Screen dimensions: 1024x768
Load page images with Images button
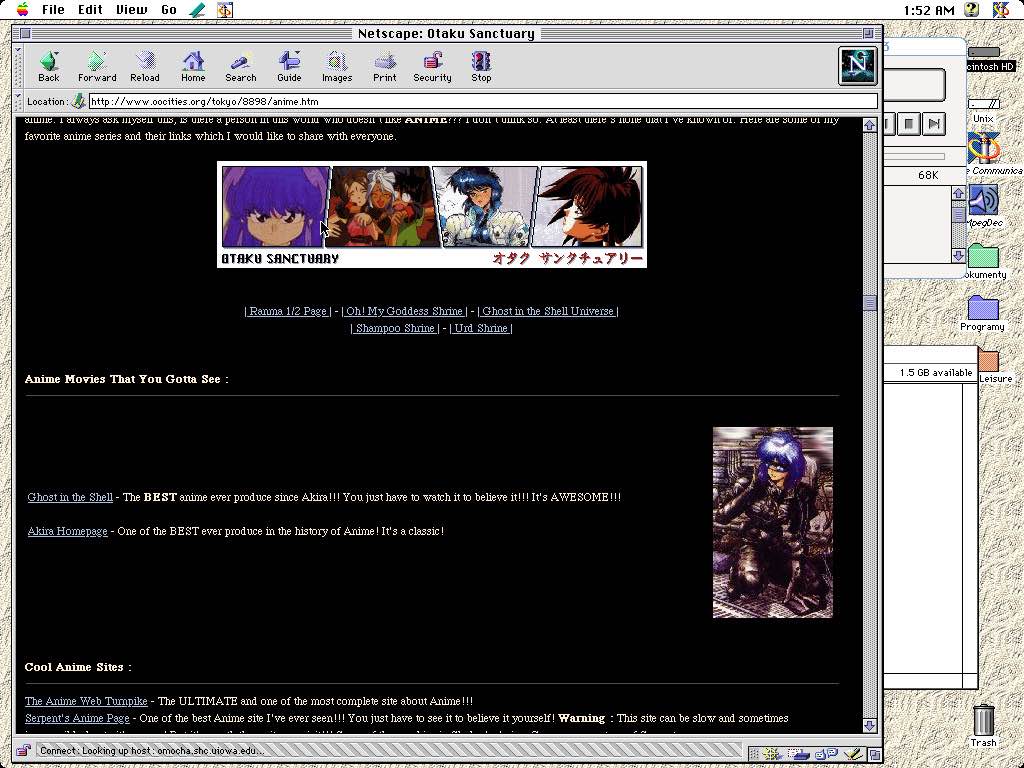337,67
